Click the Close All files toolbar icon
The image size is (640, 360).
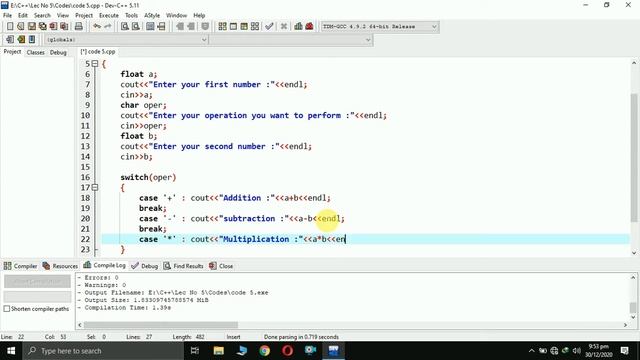click(64, 27)
